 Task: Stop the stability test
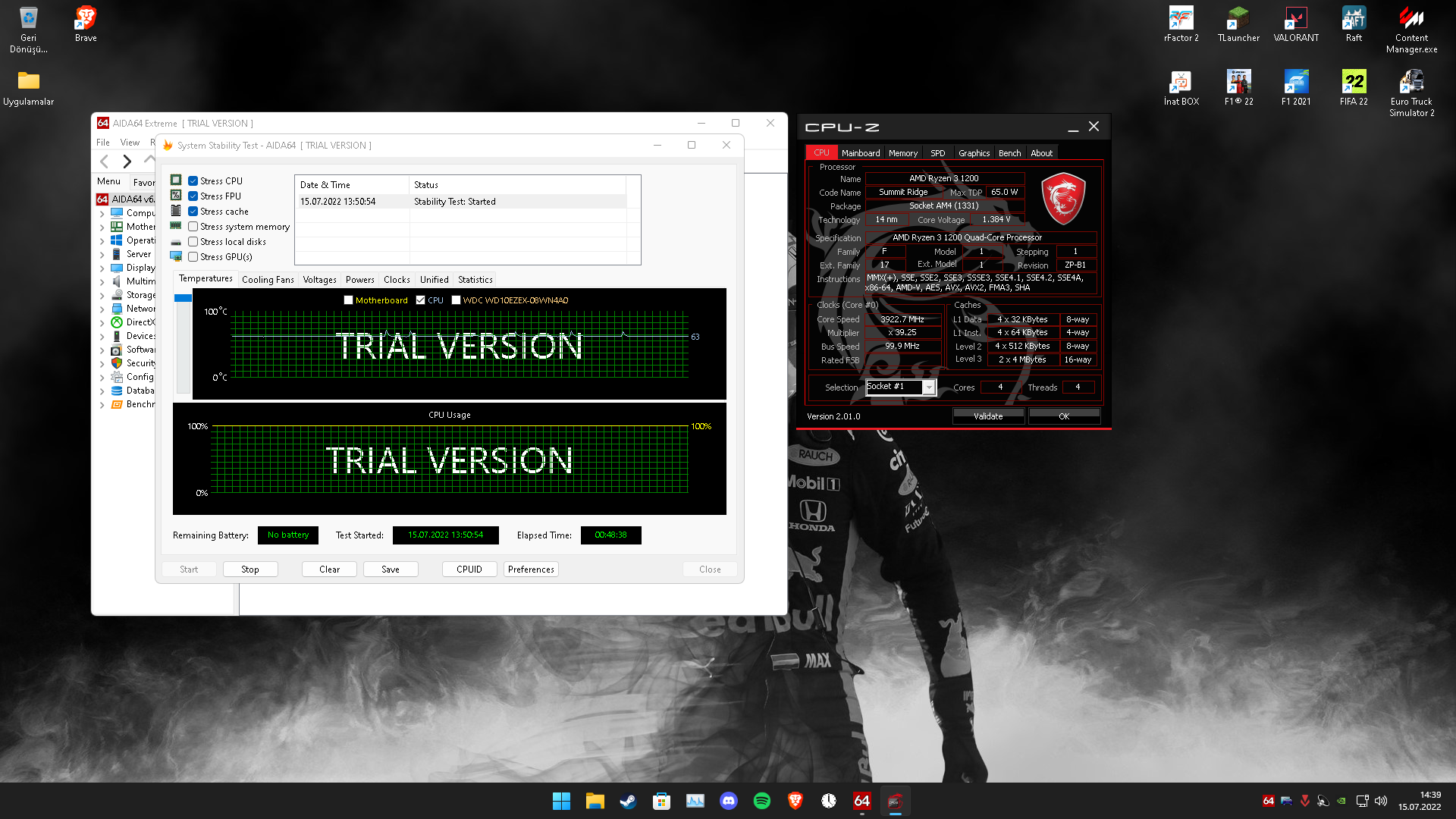[x=250, y=570]
